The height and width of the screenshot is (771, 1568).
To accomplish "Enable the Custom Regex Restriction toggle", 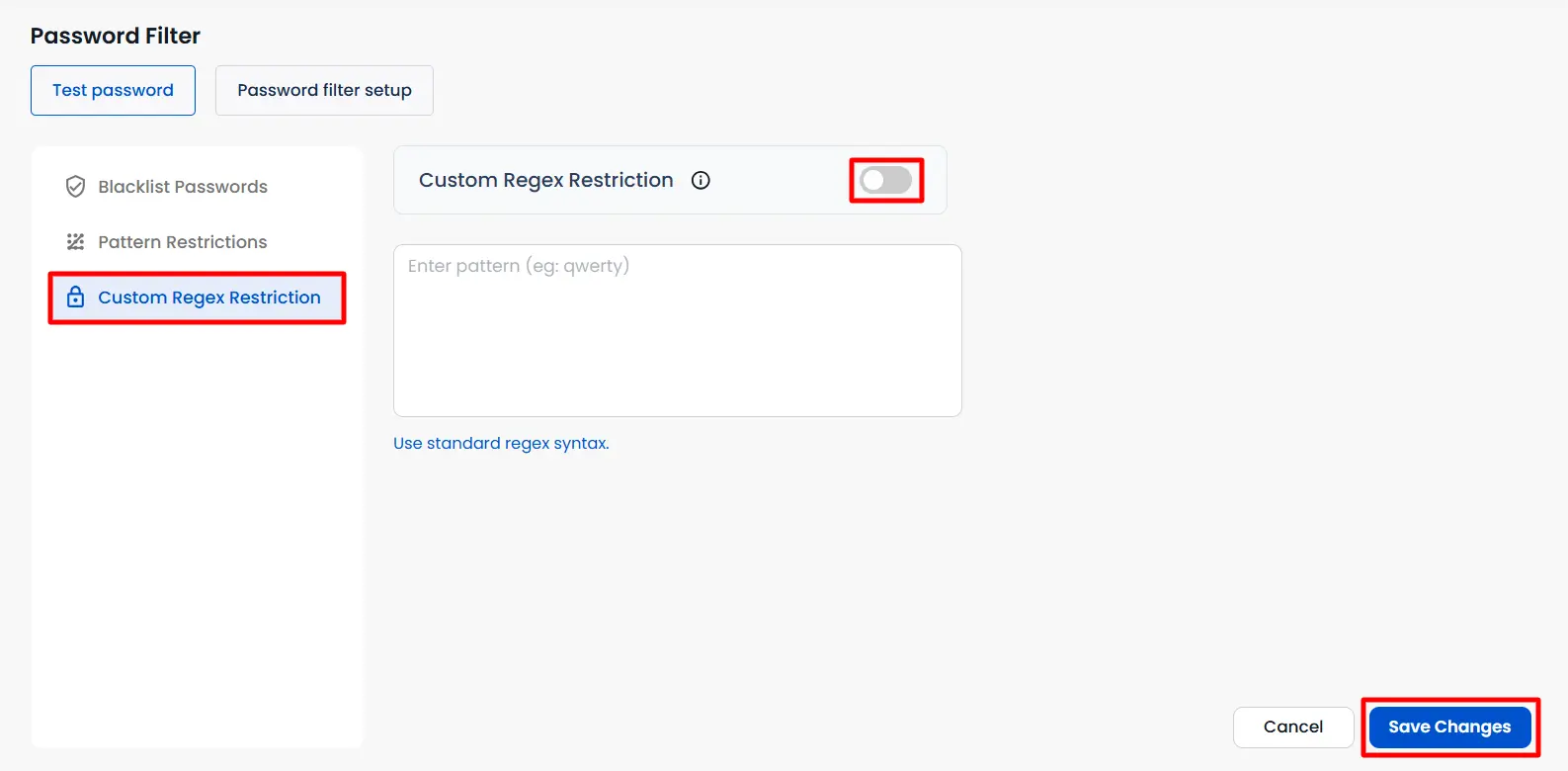I will pyautogui.click(x=885, y=180).
